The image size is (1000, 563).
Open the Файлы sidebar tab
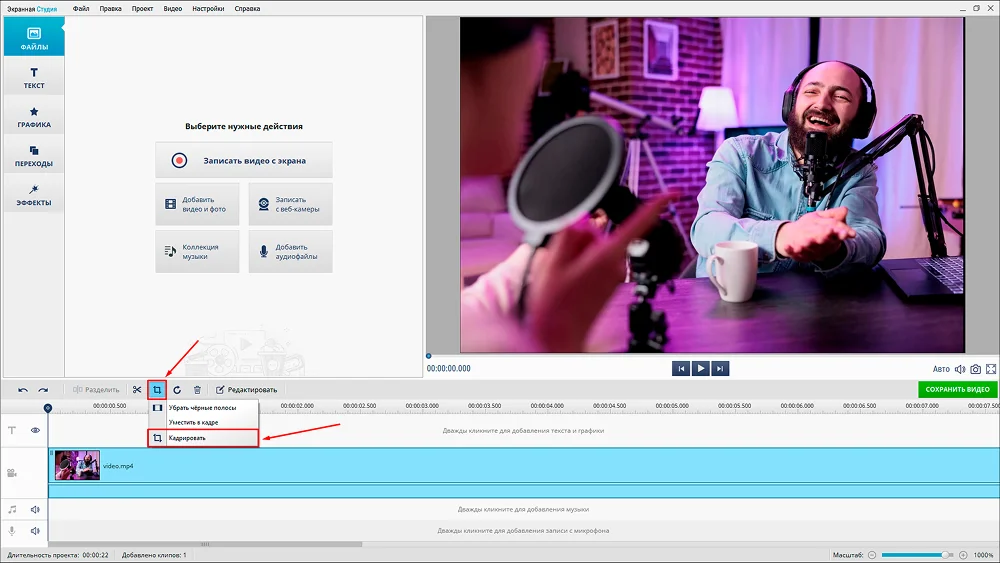[34, 37]
